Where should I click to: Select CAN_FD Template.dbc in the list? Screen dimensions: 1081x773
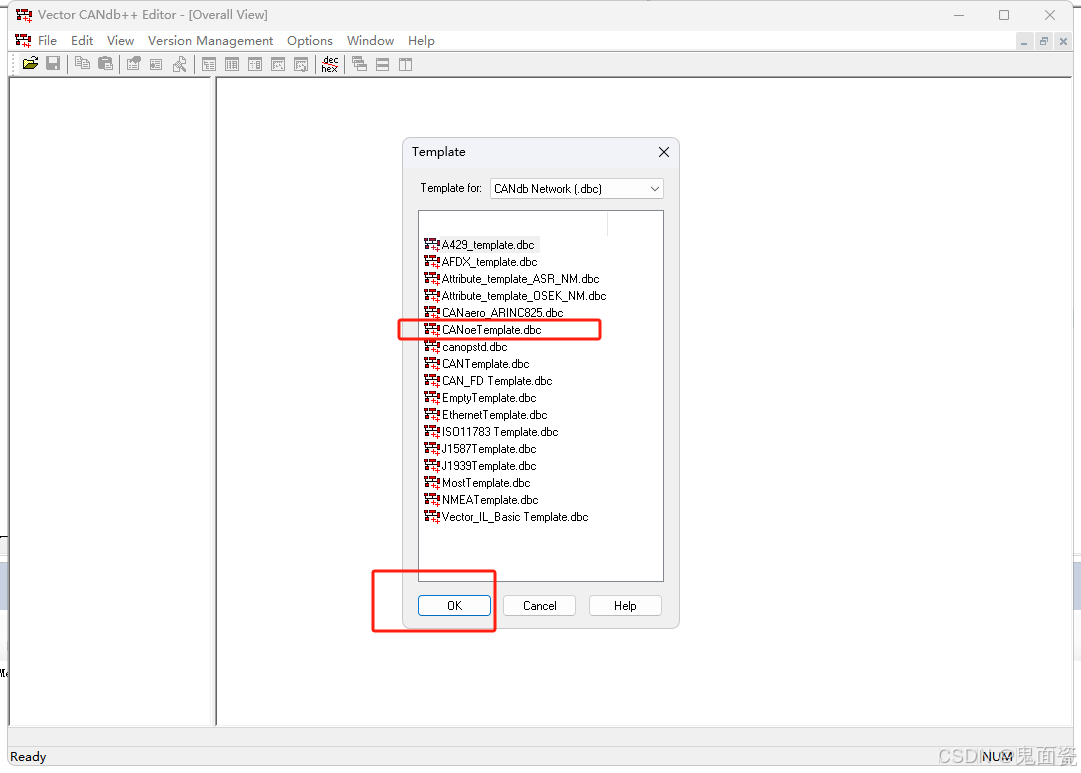[489, 381]
